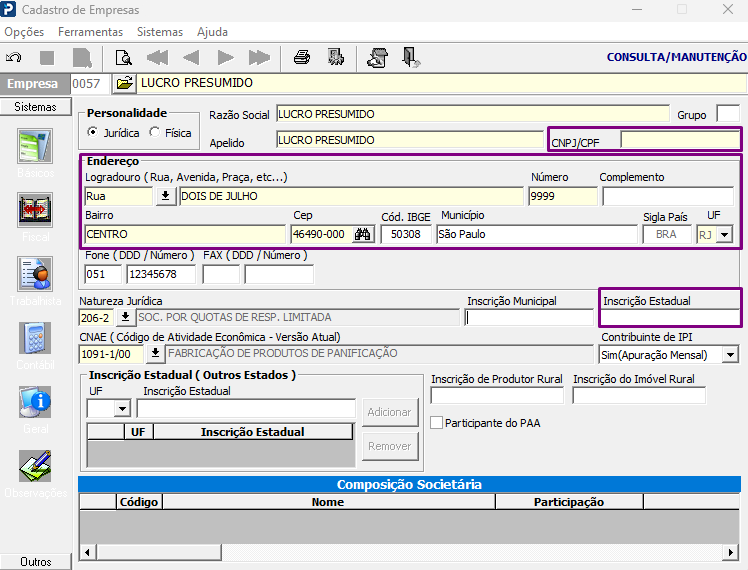Expand the Contribuinte de IPI dropdown
The image size is (748, 570).
pyautogui.click(x=730, y=355)
